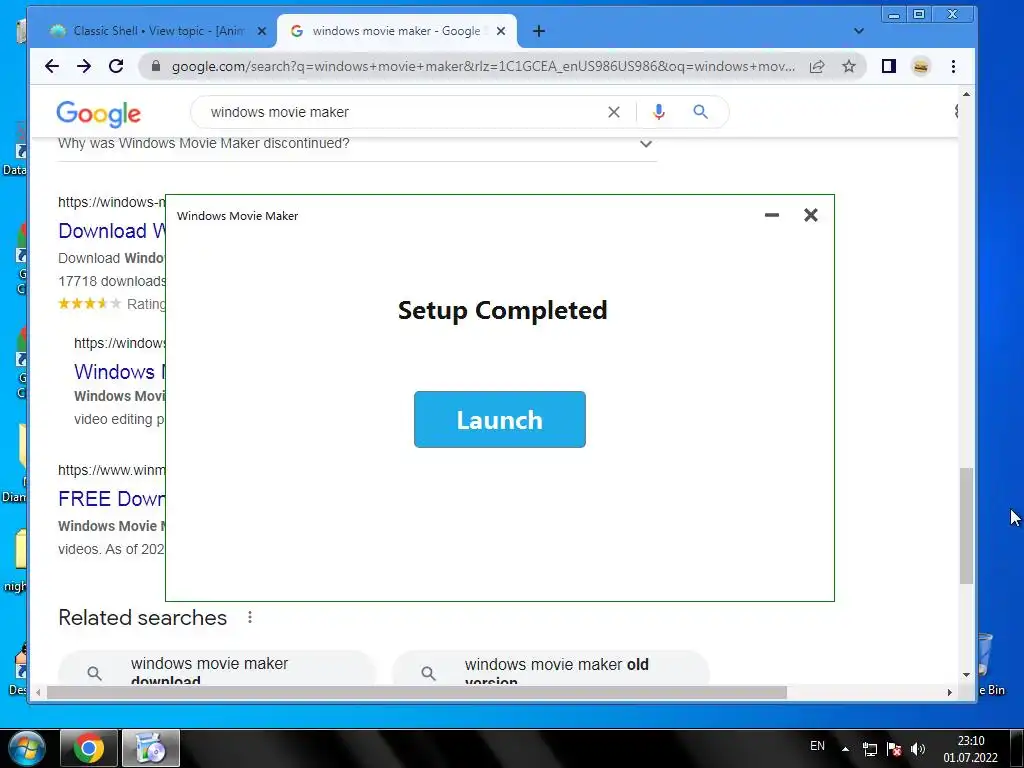Screen dimensions: 1024x768
Task: Minimize the Windows Movie Maker setup dialog
Action: click(772, 215)
